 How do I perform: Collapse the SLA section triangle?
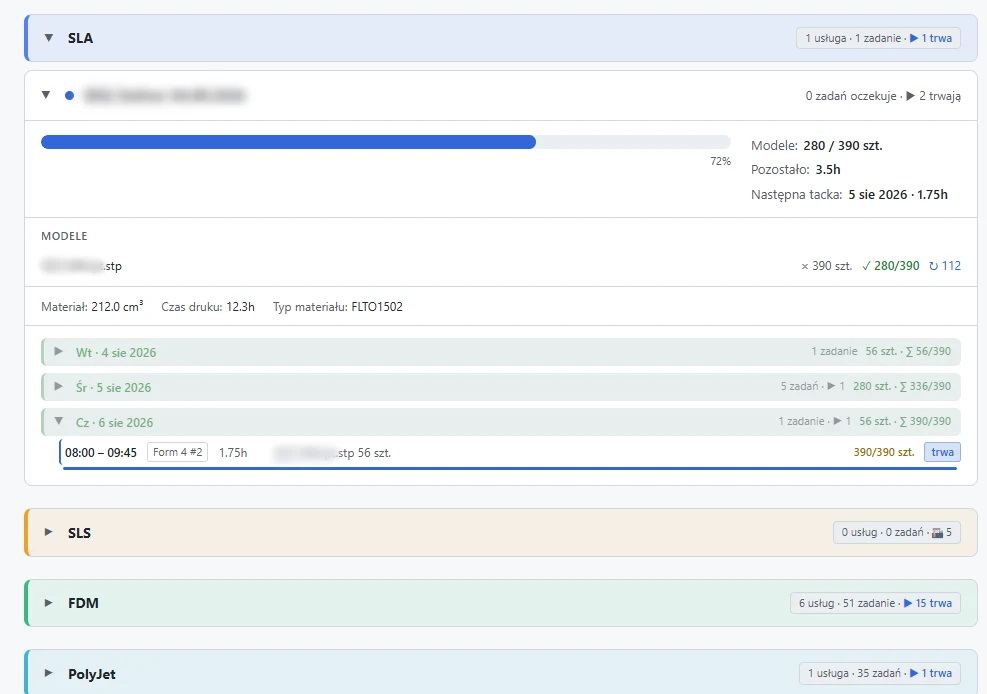coord(48,38)
